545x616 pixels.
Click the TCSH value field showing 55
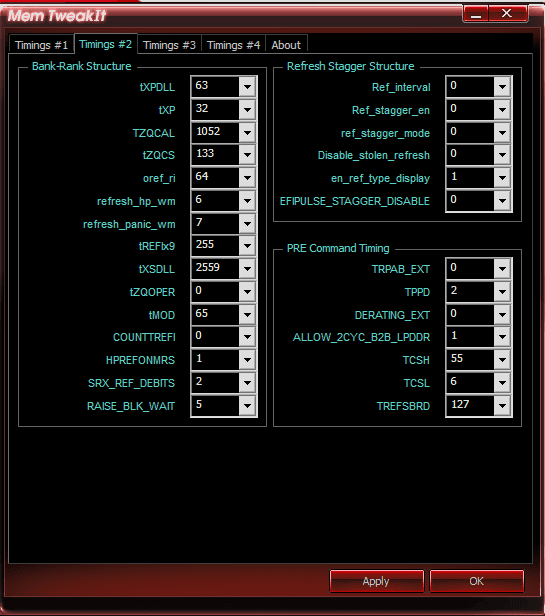(x=470, y=359)
